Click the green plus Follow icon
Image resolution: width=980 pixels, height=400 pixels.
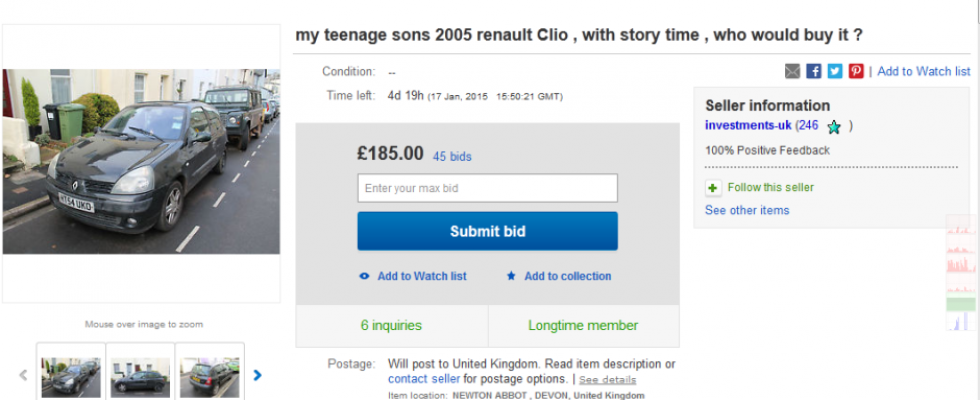pyautogui.click(x=713, y=187)
